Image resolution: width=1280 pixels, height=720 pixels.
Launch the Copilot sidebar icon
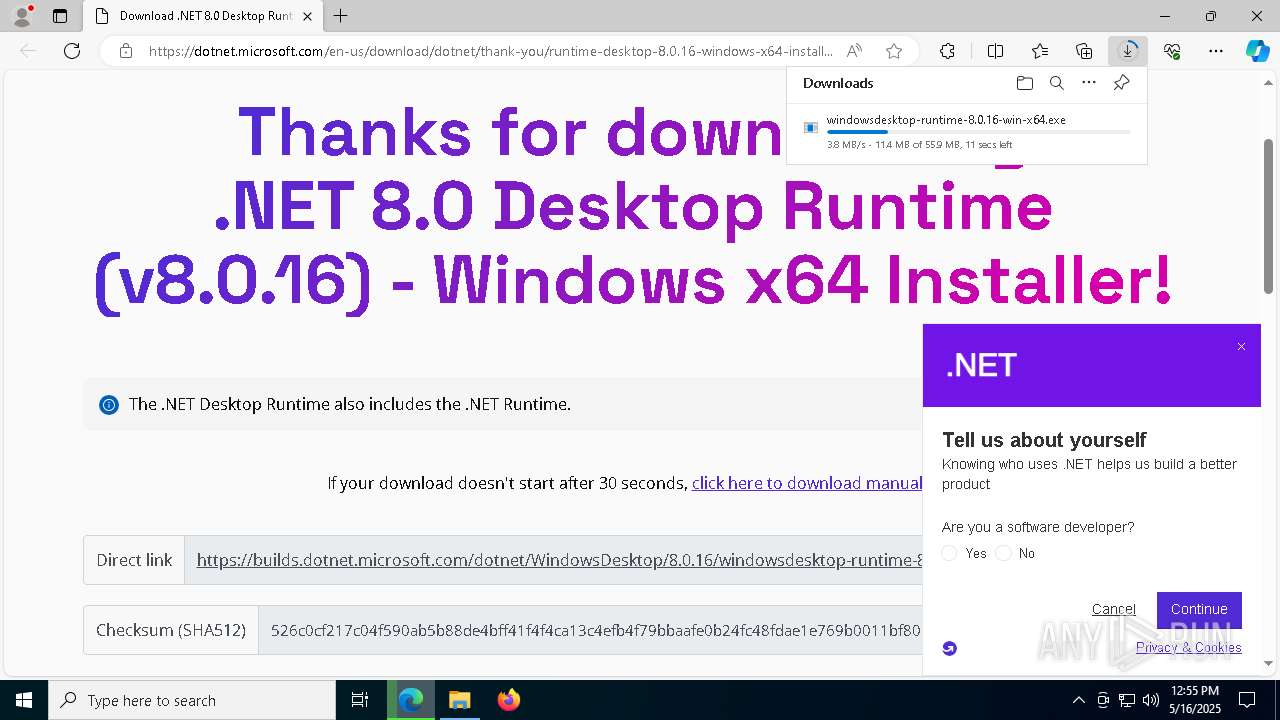(x=1257, y=51)
